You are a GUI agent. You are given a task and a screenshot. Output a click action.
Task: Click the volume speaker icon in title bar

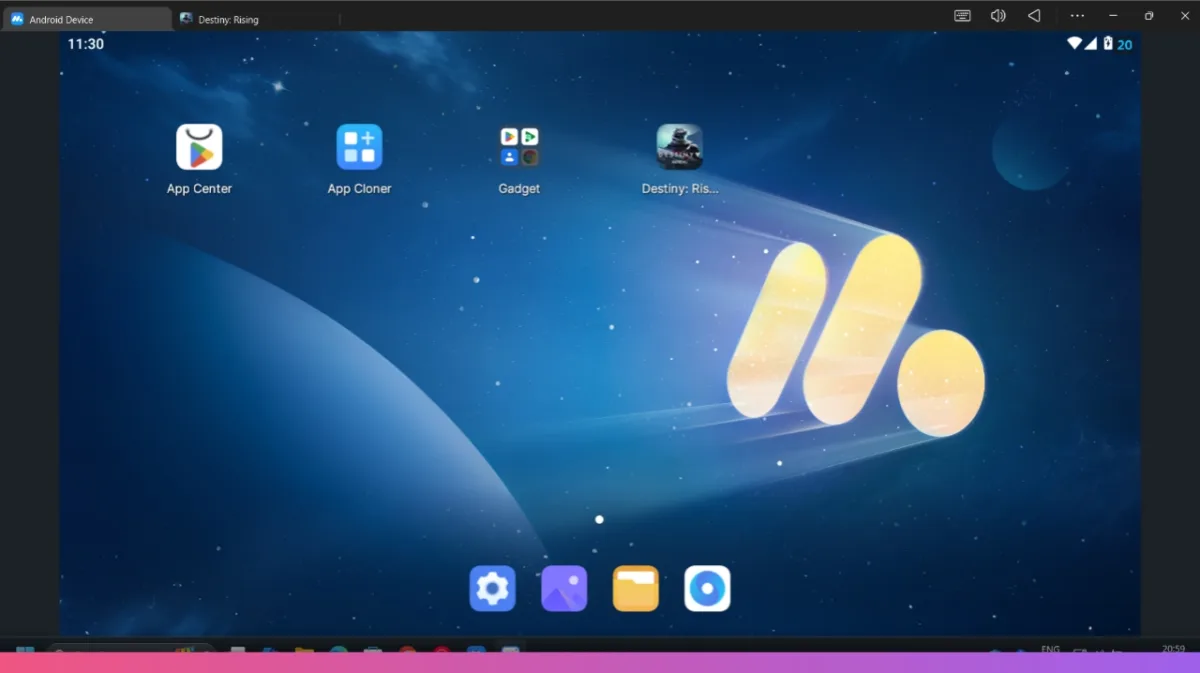click(998, 16)
